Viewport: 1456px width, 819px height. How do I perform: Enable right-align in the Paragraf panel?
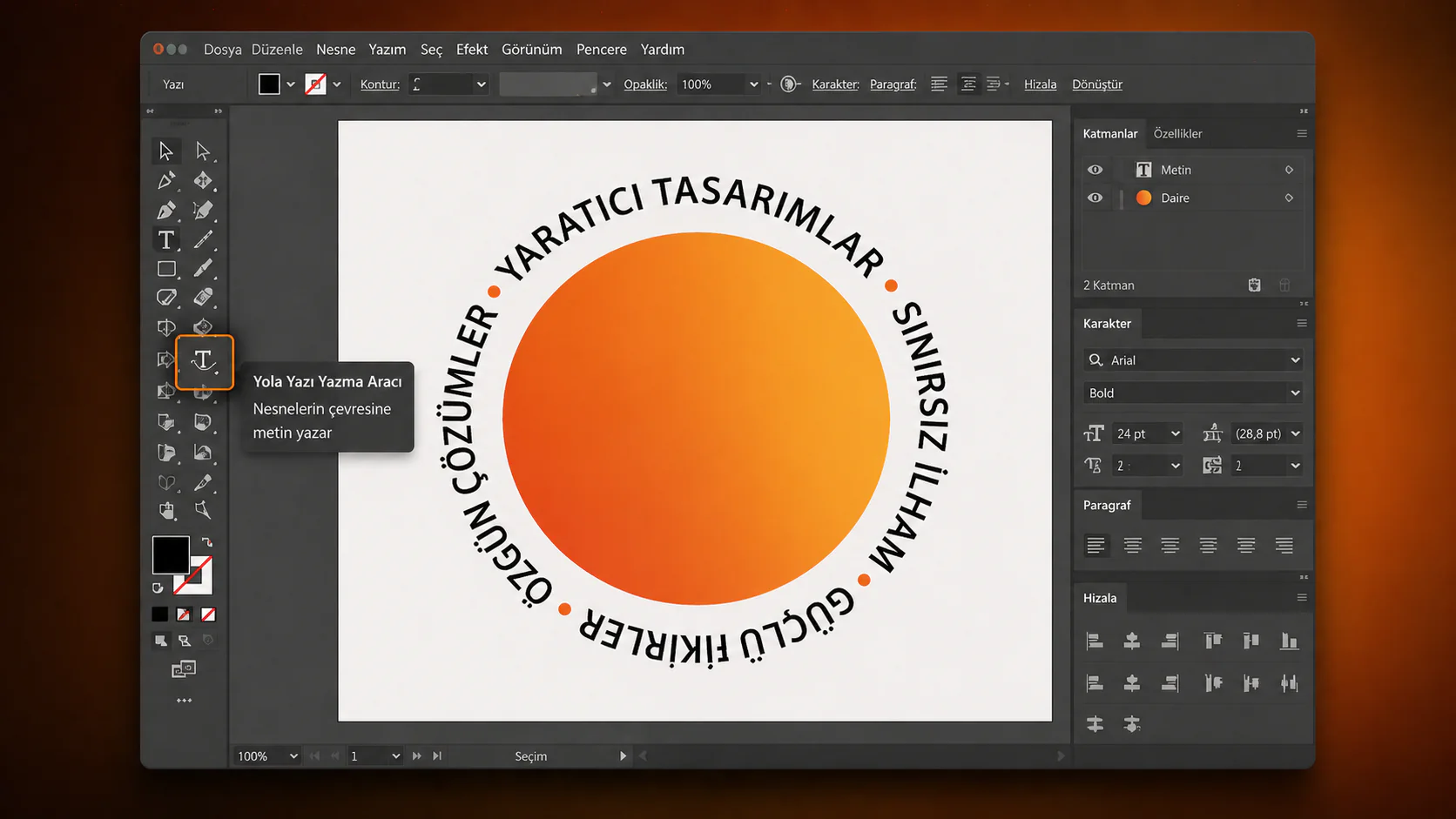click(1170, 546)
